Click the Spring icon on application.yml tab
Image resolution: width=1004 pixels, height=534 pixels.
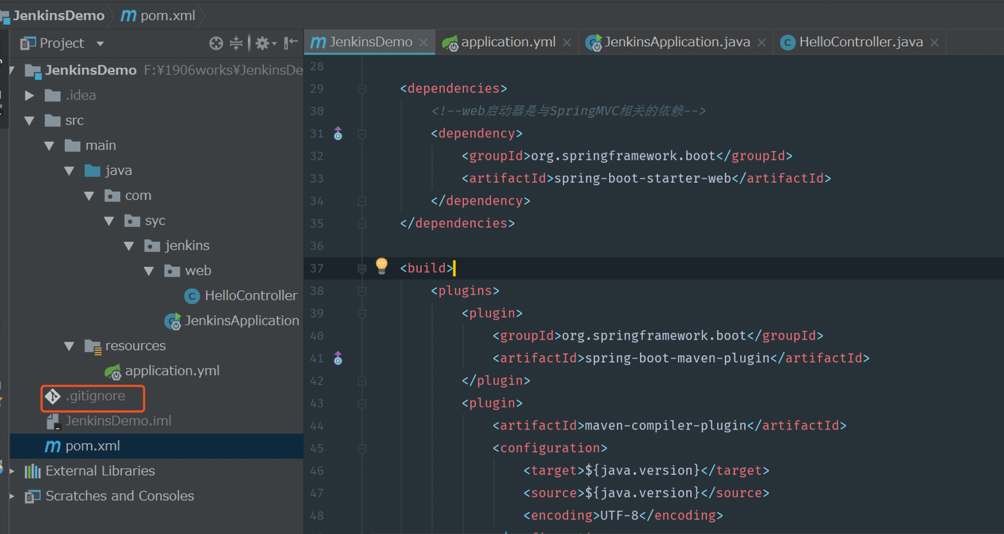click(x=450, y=43)
